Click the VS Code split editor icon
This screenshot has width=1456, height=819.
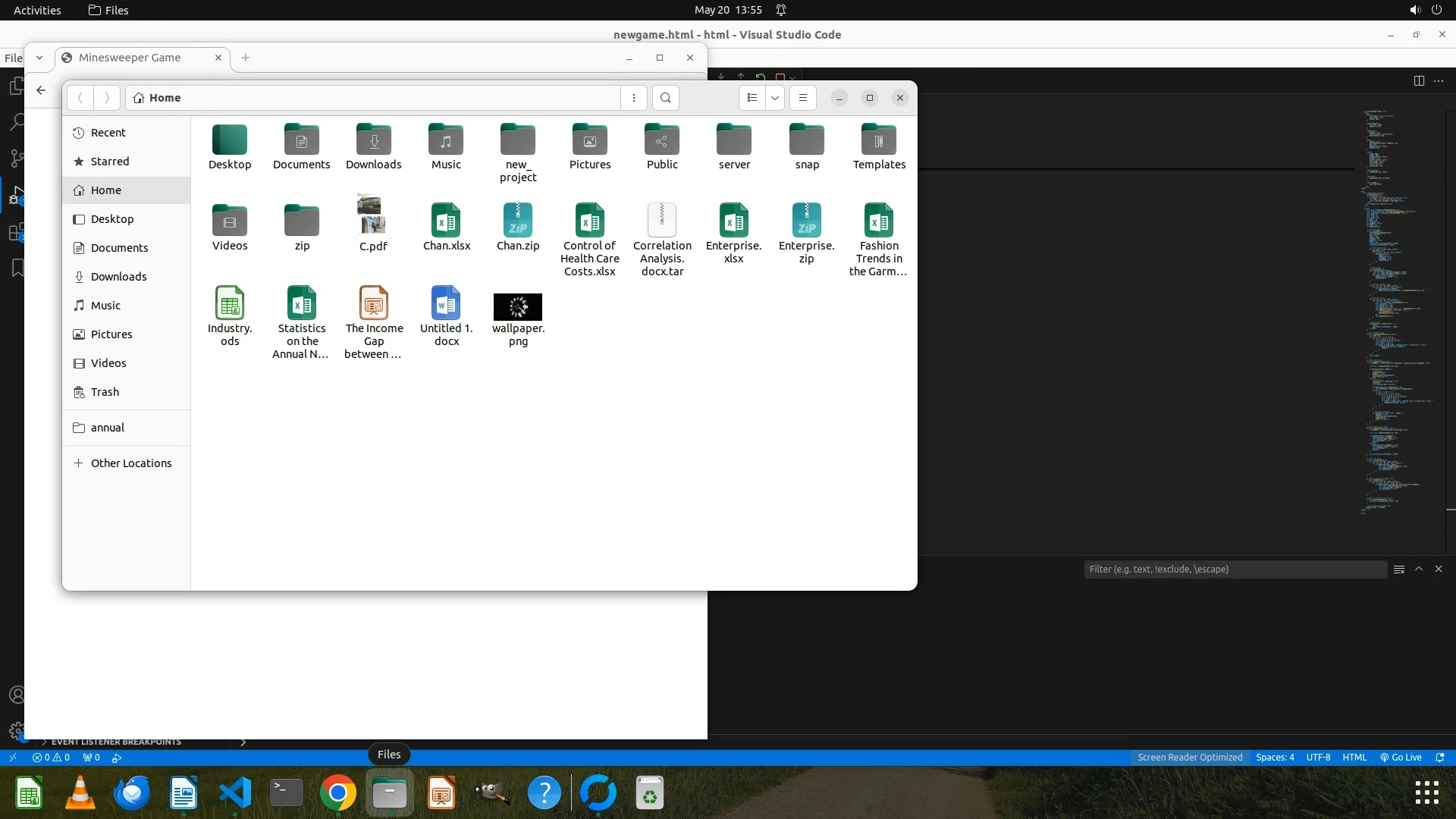(1418, 81)
